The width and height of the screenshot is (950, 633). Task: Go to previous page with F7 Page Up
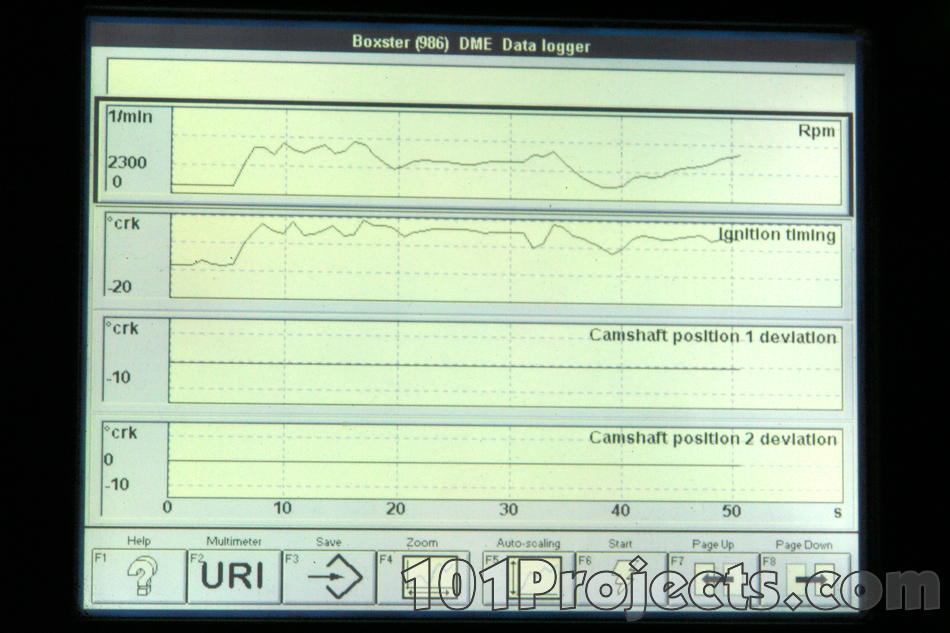tap(713, 580)
